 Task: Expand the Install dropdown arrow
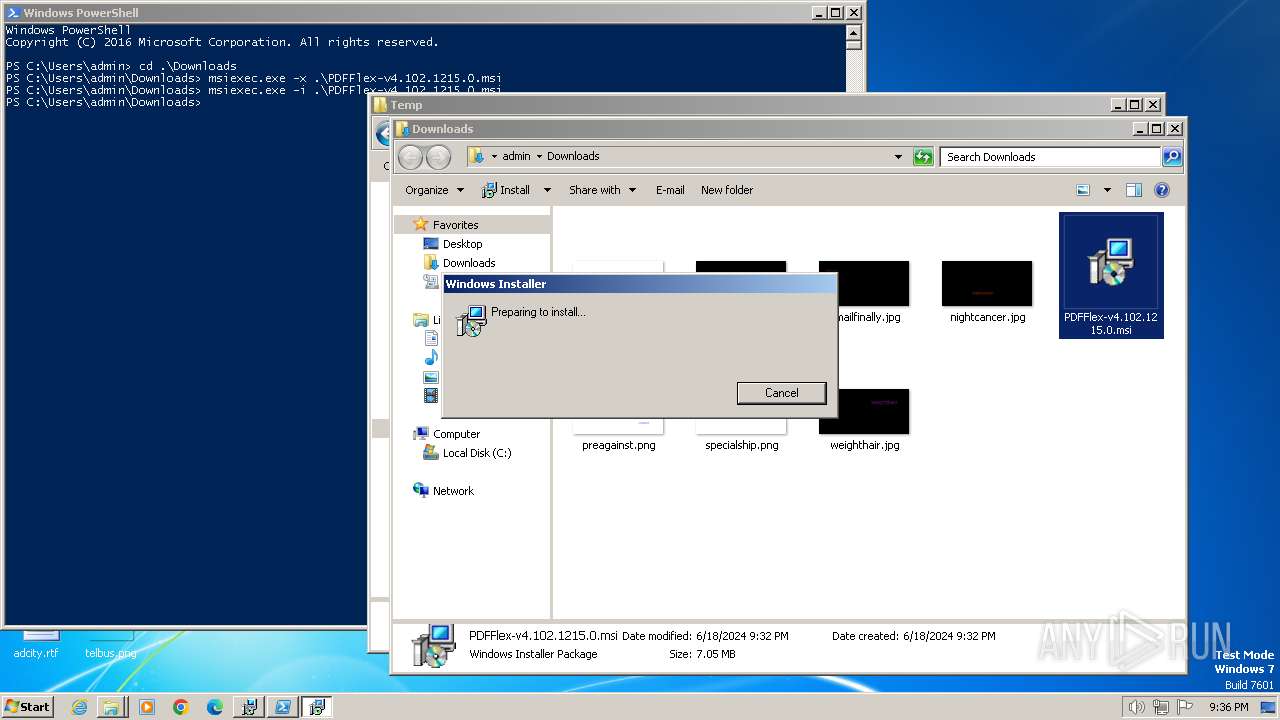tap(547, 190)
